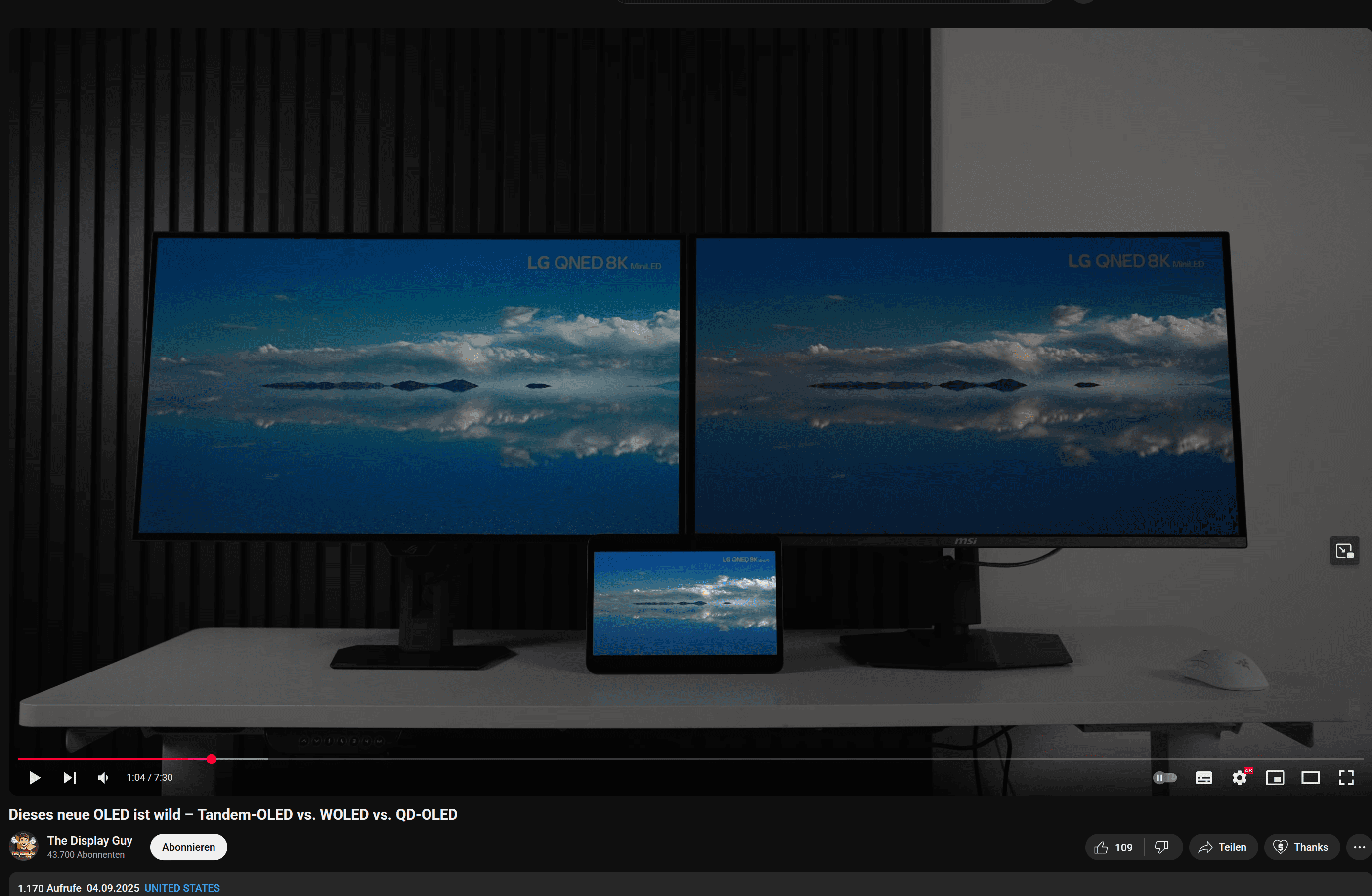The image size is (1372, 896).
Task: Click the UNITED STATES location link
Action: pyautogui.click(x=182, y=888)
